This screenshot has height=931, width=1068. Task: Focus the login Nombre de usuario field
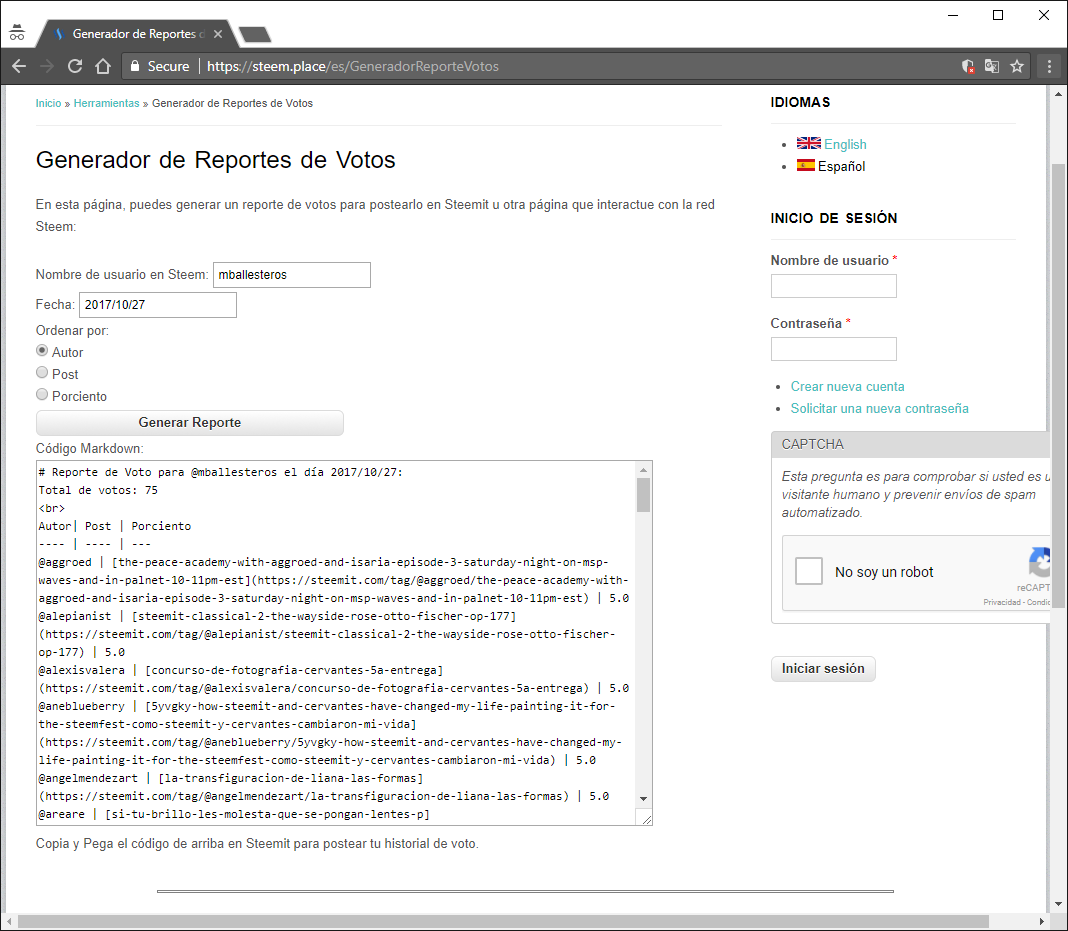point(833,285)
